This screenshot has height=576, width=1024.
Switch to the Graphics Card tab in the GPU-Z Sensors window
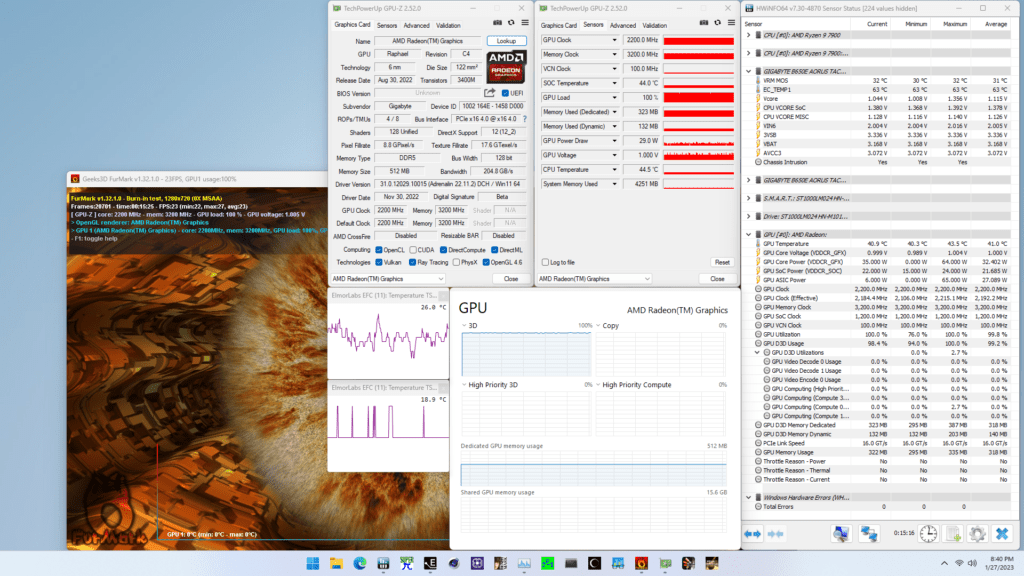558,25
